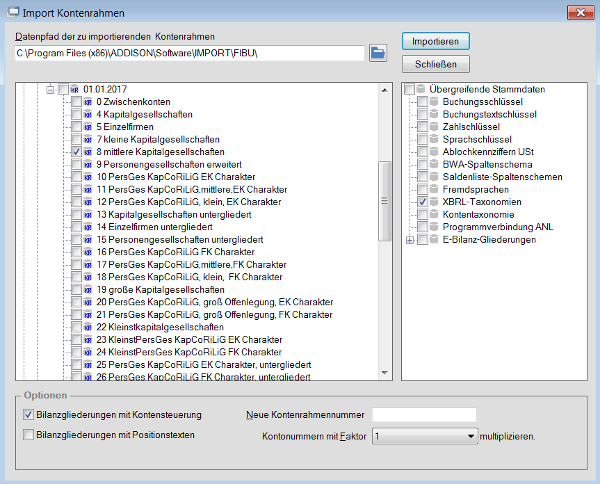The image size is (600, 484).
Task: Check the 0 Zwischenkonten checkbox
Action: coord(77,102)
